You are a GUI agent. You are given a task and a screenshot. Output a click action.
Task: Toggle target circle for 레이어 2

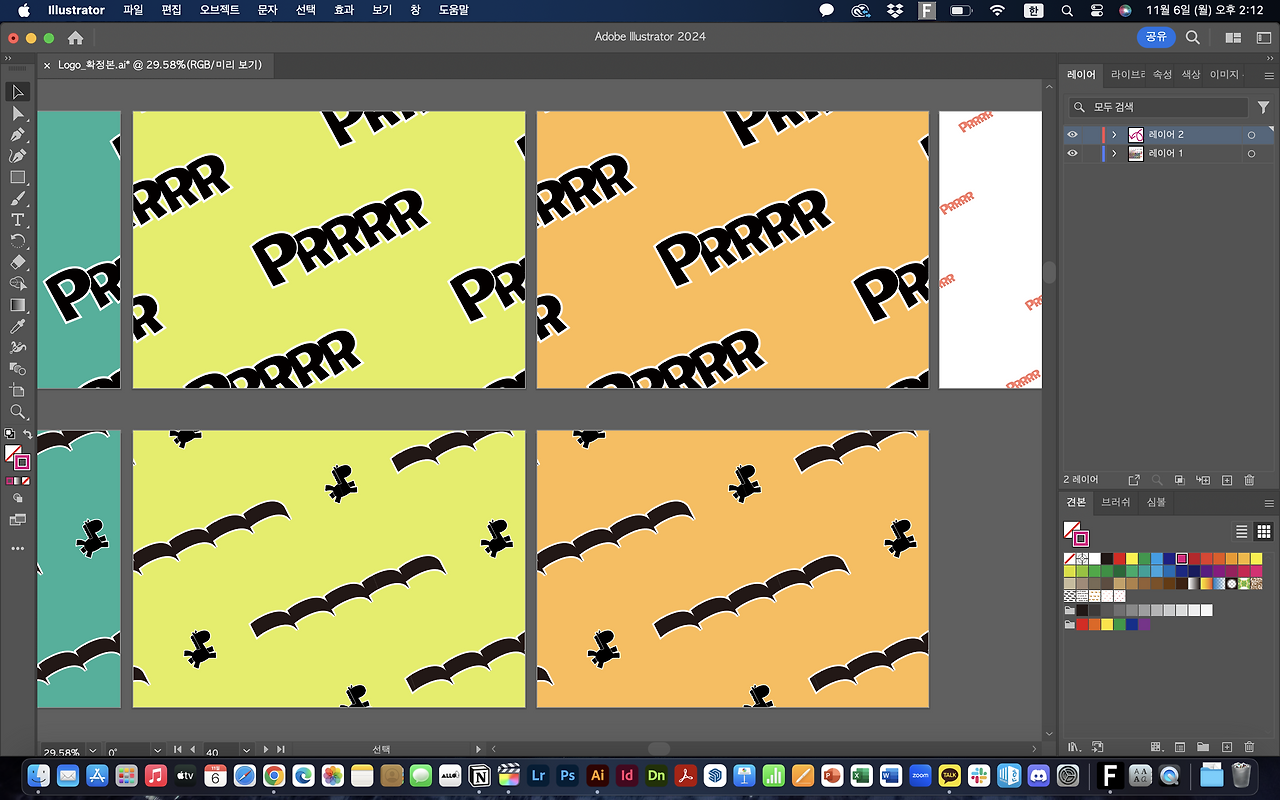pyautogui.click(x=1251, y=135)
